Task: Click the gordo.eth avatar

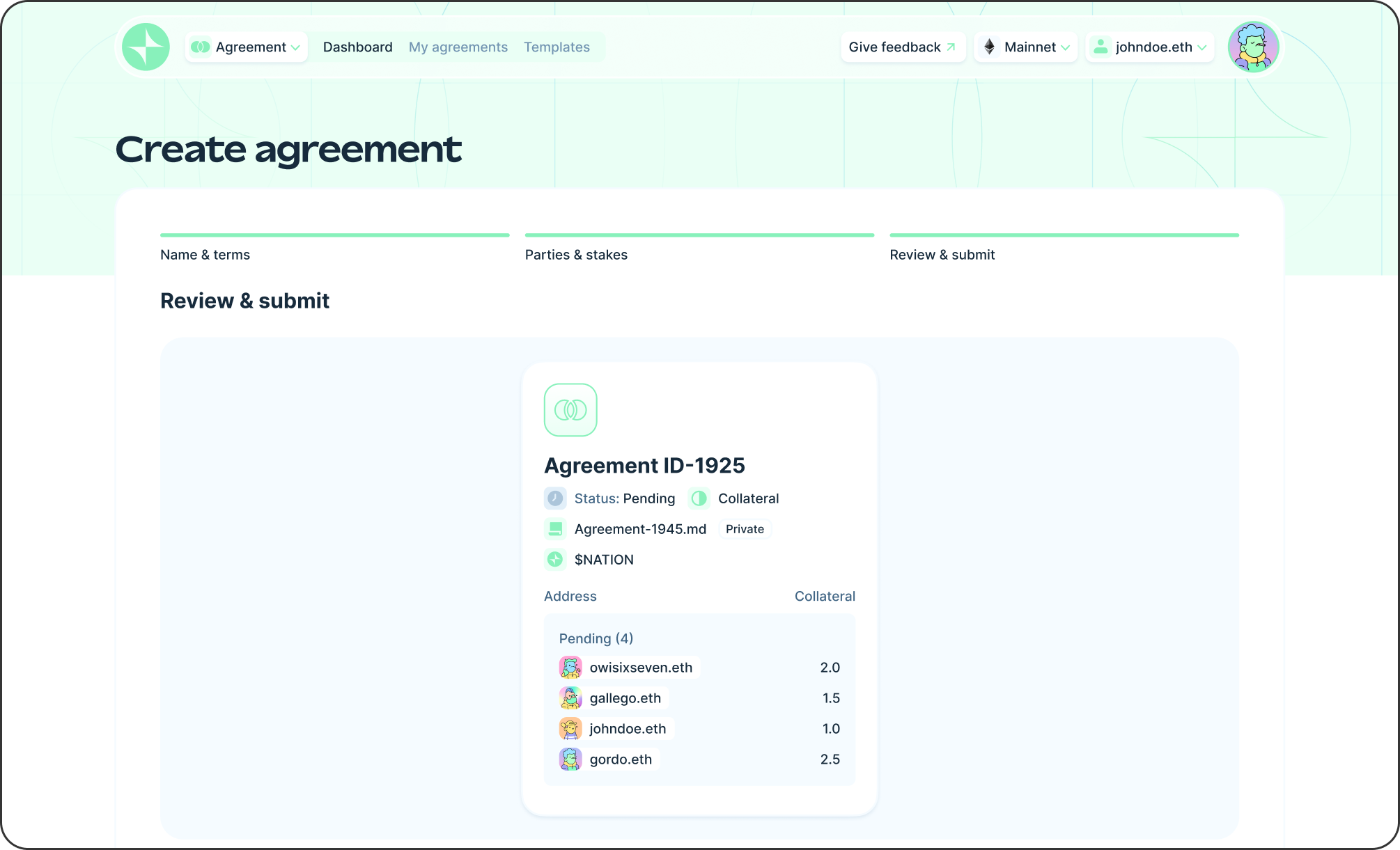Action: click(x=570, y=760)
